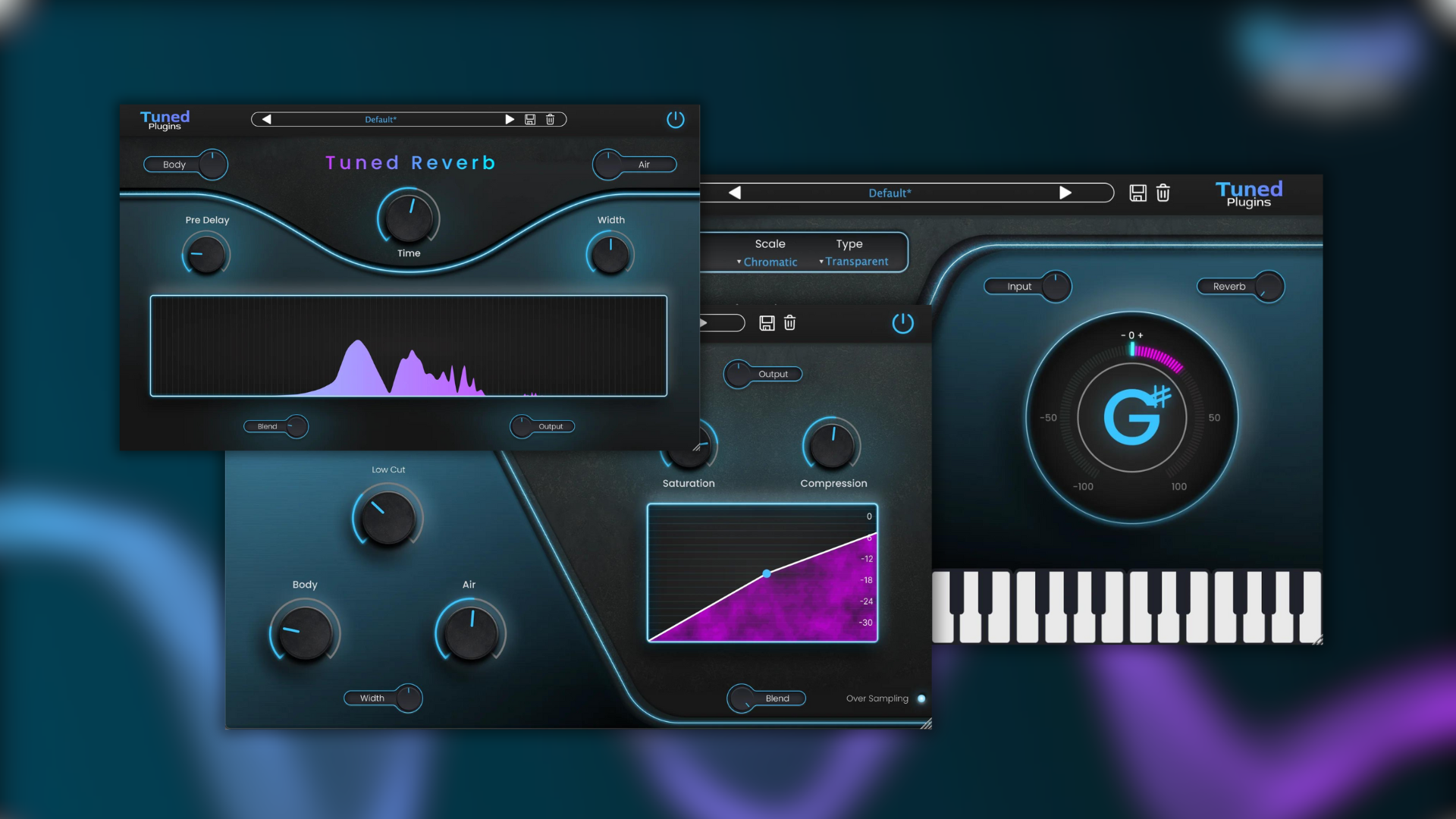Click the previous preset arrow in the tuner

[x=733, y=193]
